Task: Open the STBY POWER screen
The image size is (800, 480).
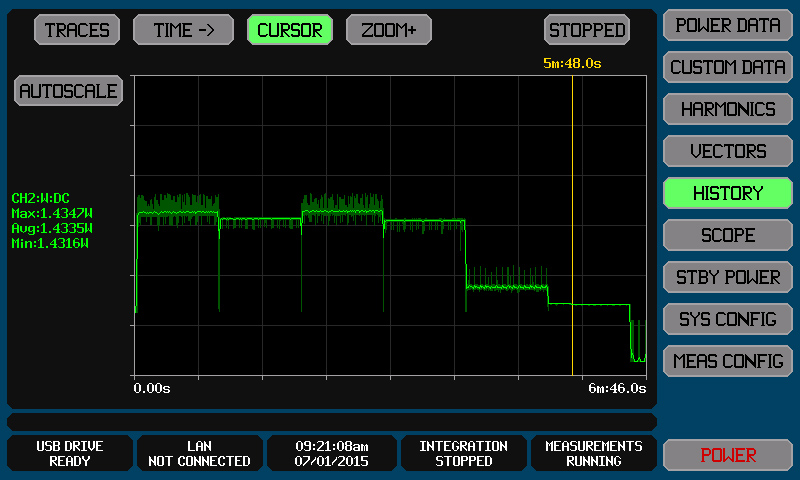Action: [728, 277]
